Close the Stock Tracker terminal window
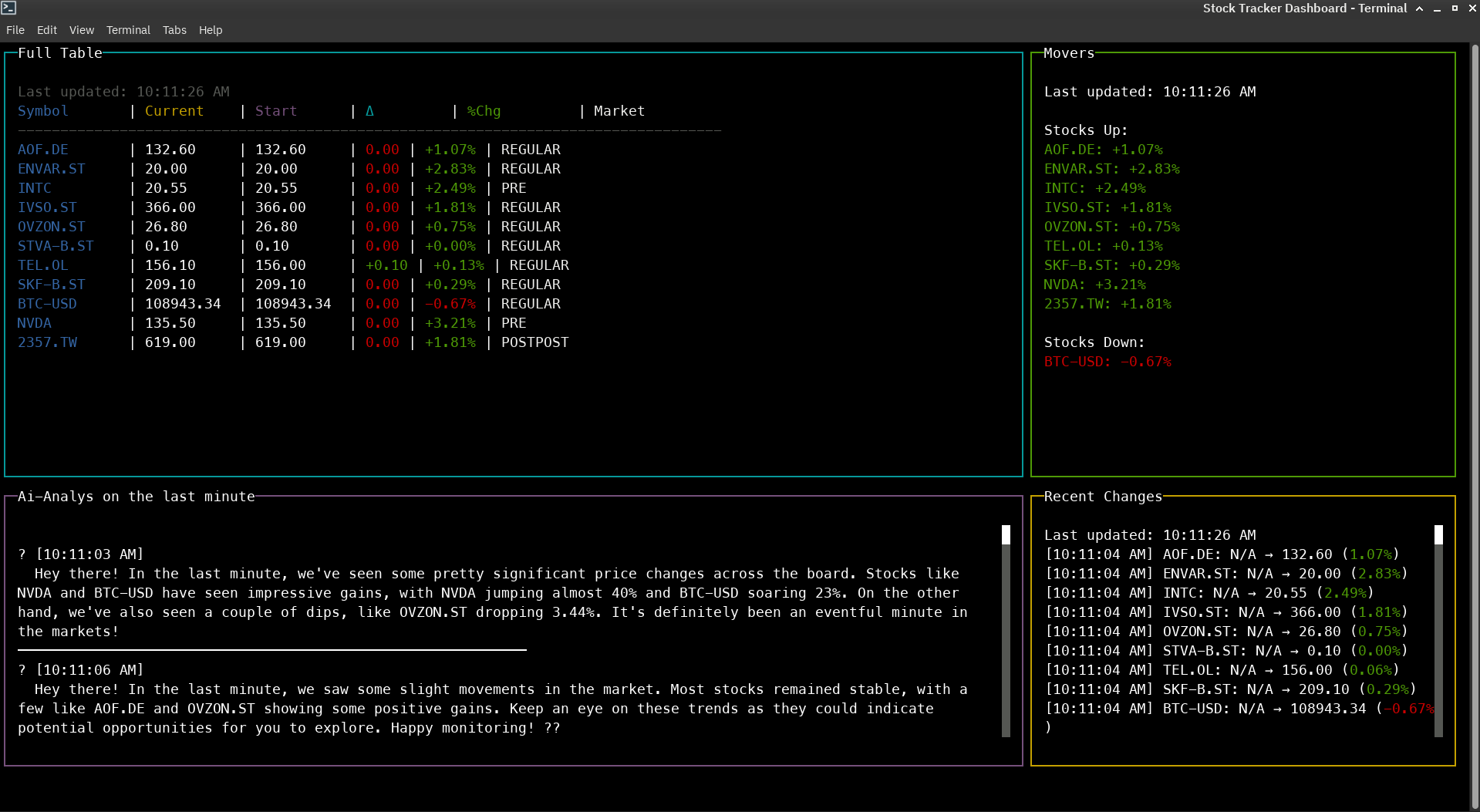The height and width of the screenshot is (812, 1480). [x=1472, y=8]
